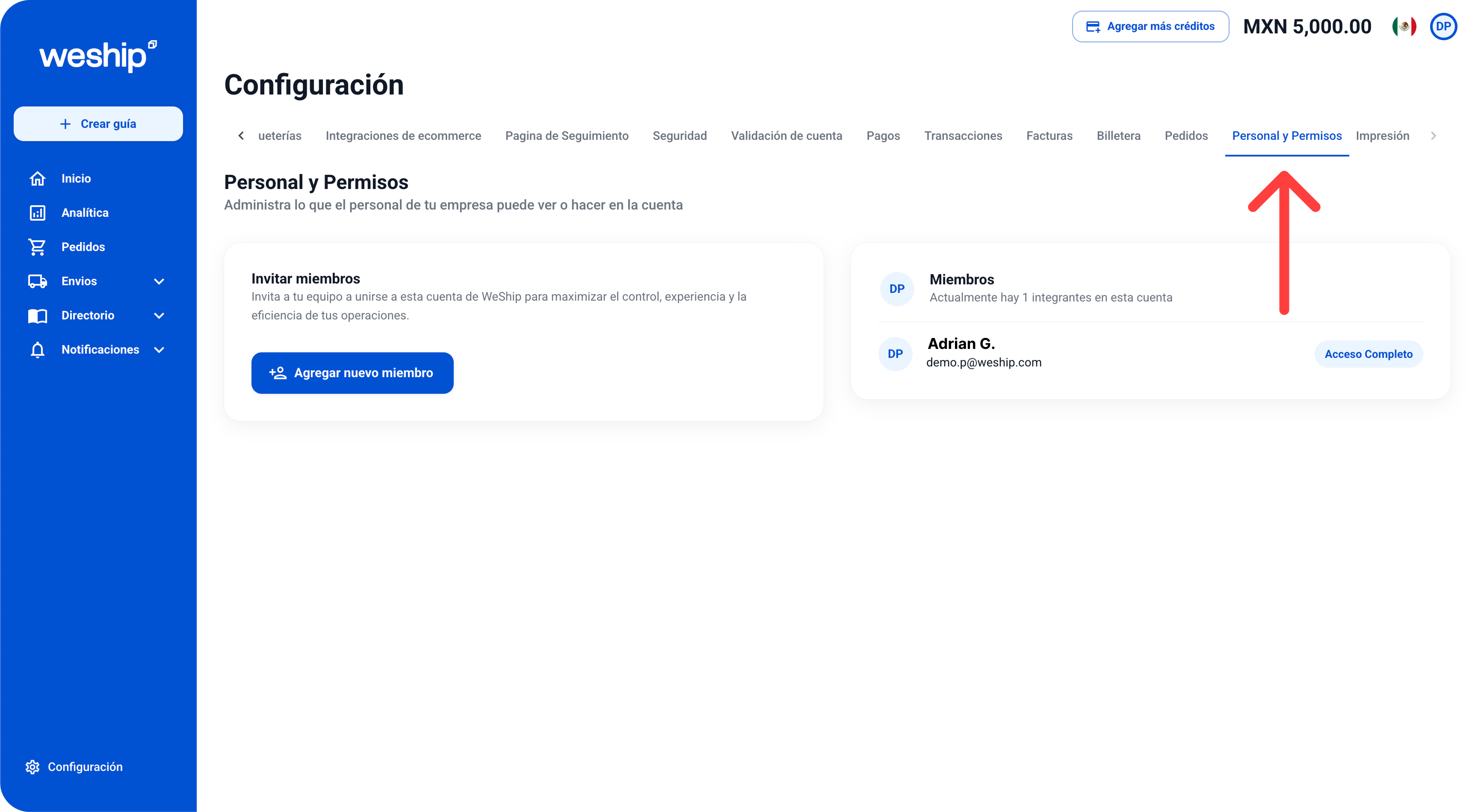Click credit card icon in Agregar más créditos
The width and height of the screenshot is (1478, 812).
[1093, 27]
